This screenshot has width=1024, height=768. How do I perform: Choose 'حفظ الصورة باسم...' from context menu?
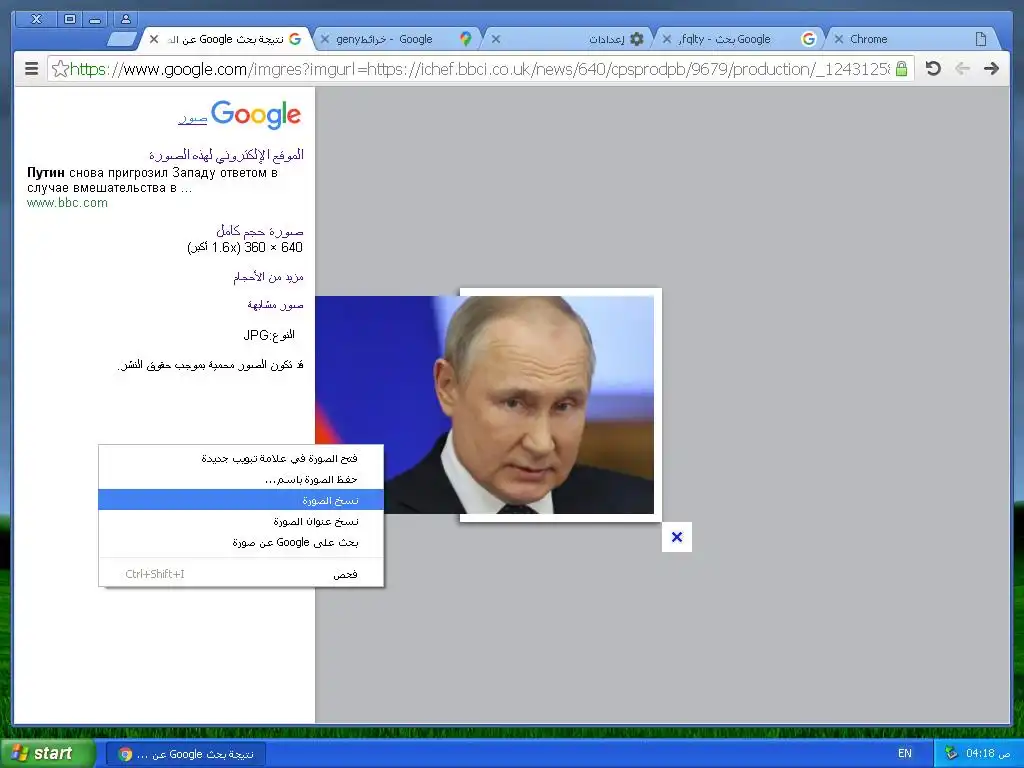click(241, 479)
